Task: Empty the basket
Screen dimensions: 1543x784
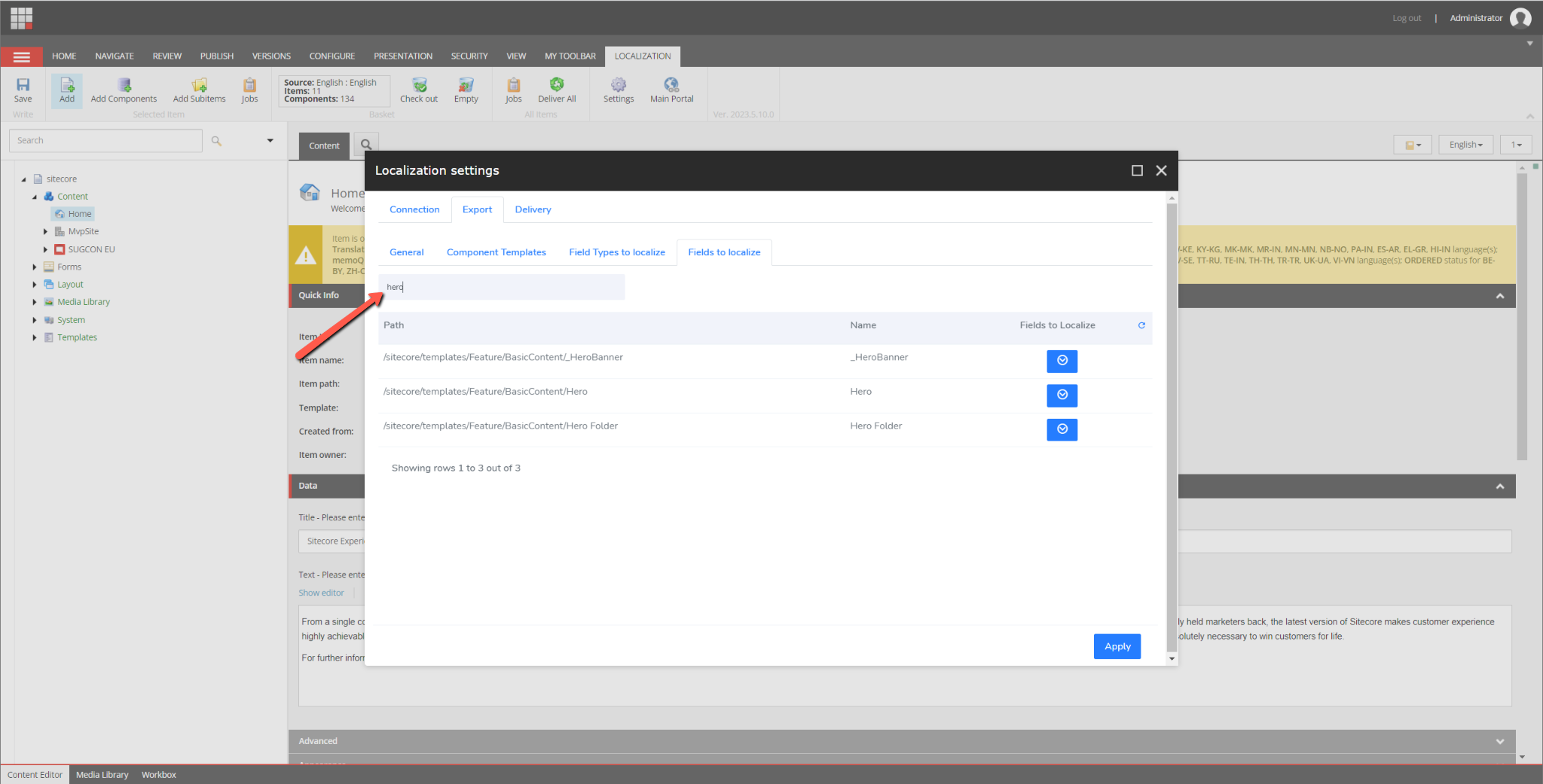Action: 466,90
